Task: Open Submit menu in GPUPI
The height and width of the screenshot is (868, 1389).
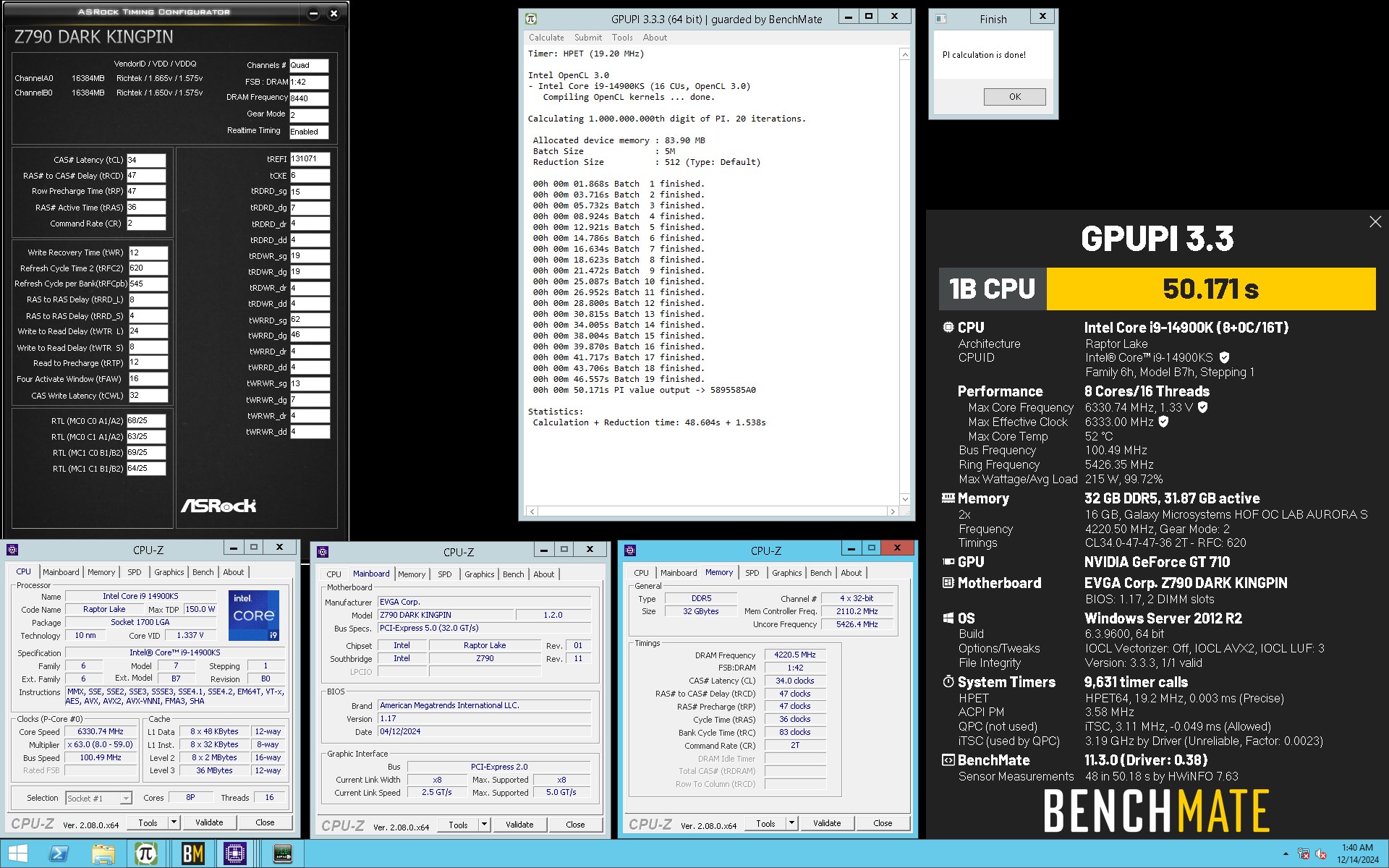Action: [588, 38]
